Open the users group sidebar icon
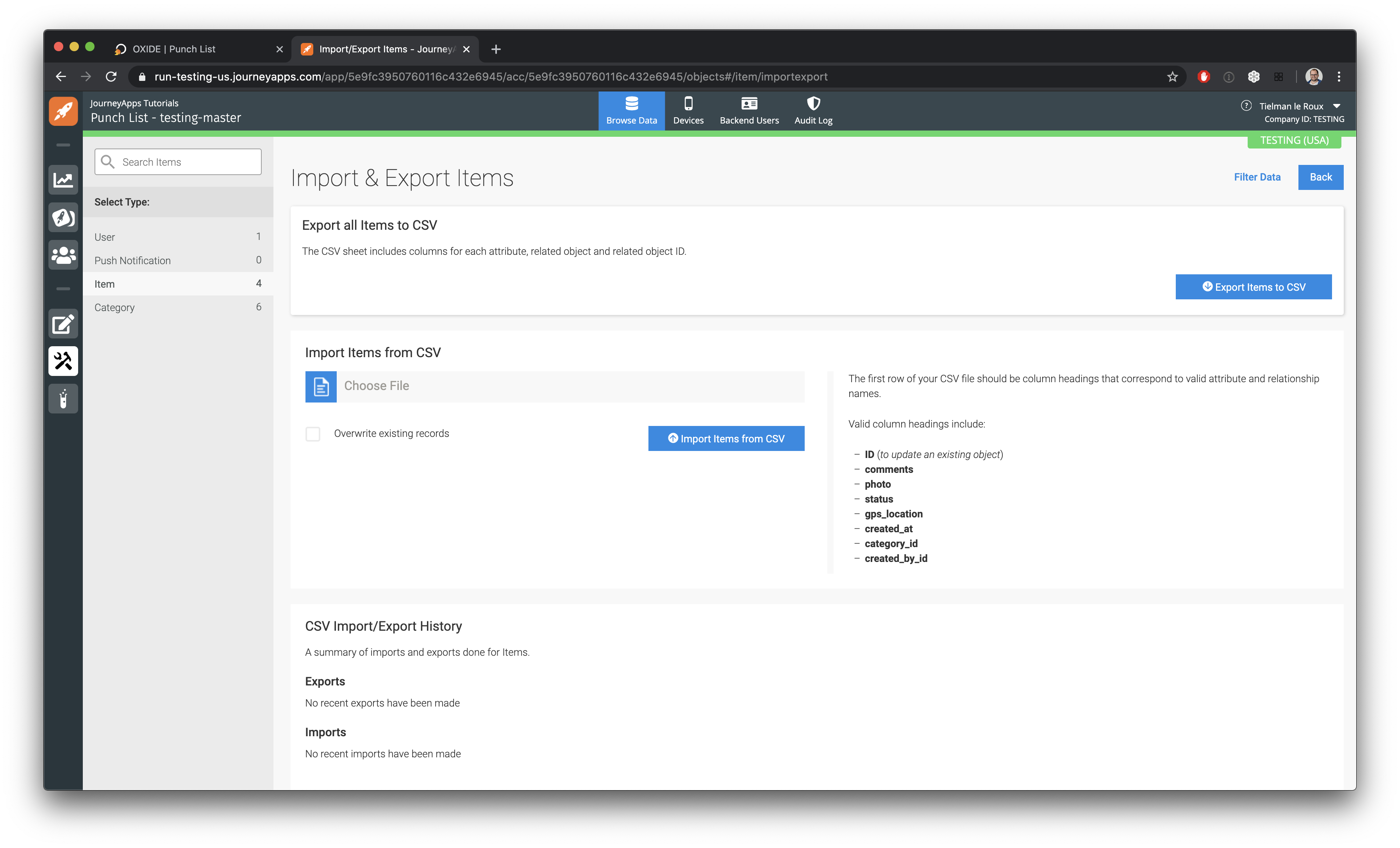 pos(63,255)
